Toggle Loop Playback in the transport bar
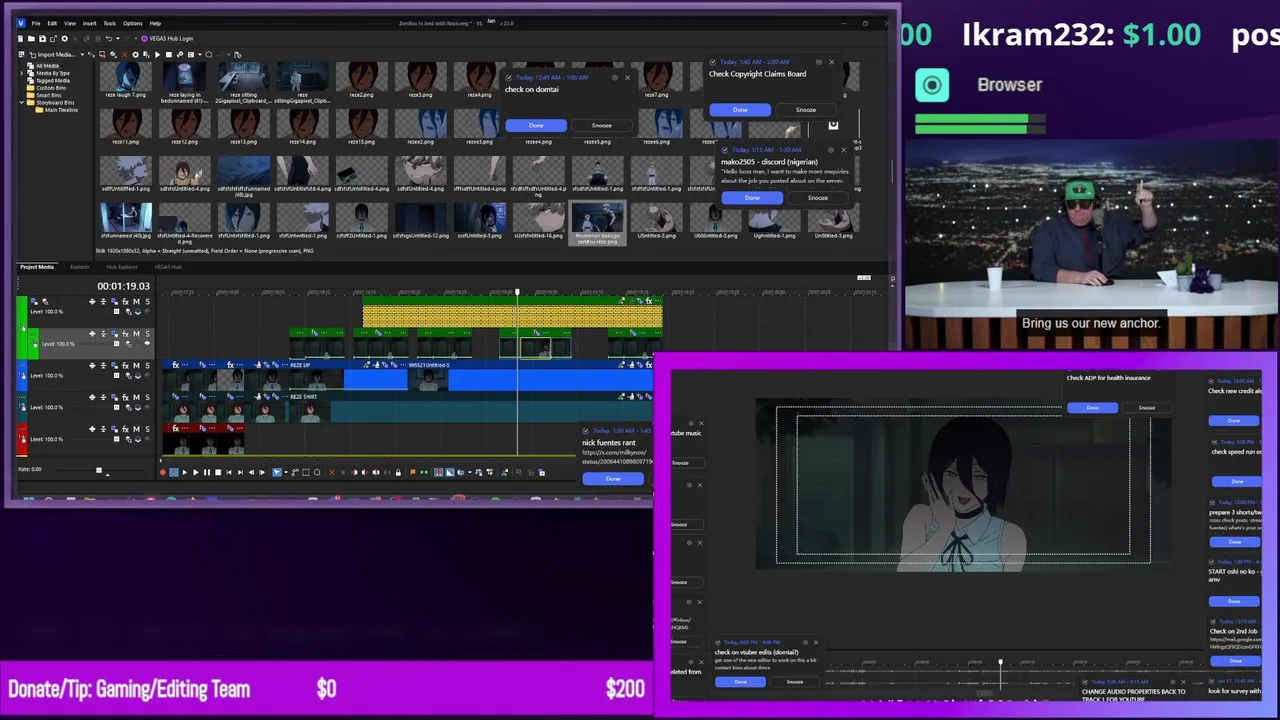Screen dimensions: 1280x720 pyautogui.click(x=174, y=472)
